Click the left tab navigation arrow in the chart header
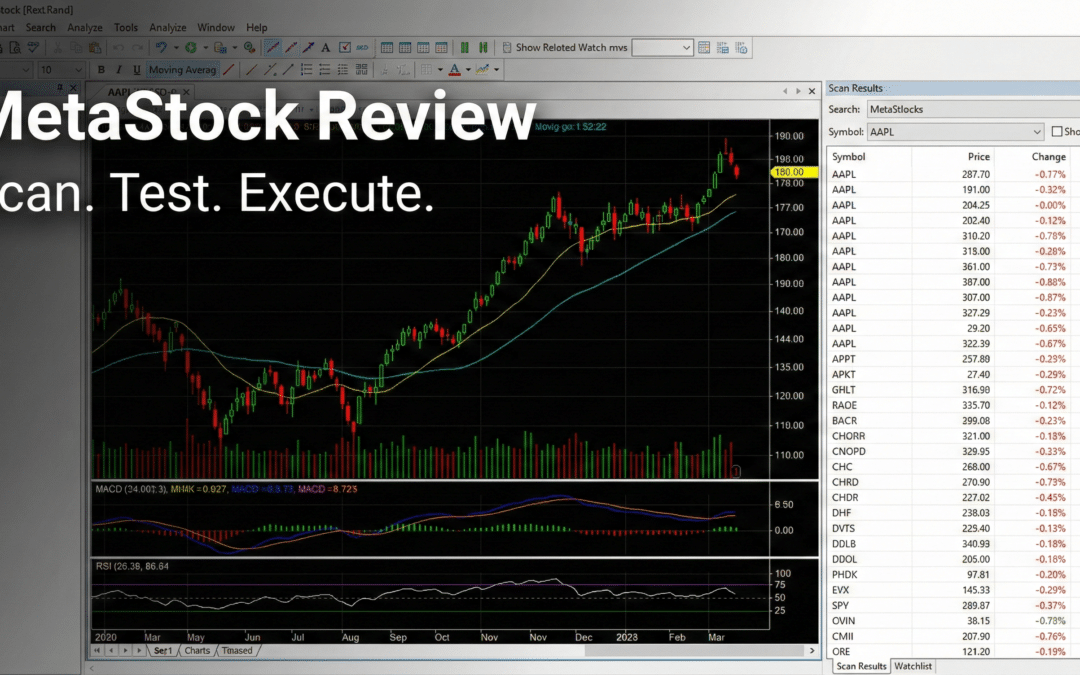The height and width of the screenshot is (675, 1080). tap(785, 91)
